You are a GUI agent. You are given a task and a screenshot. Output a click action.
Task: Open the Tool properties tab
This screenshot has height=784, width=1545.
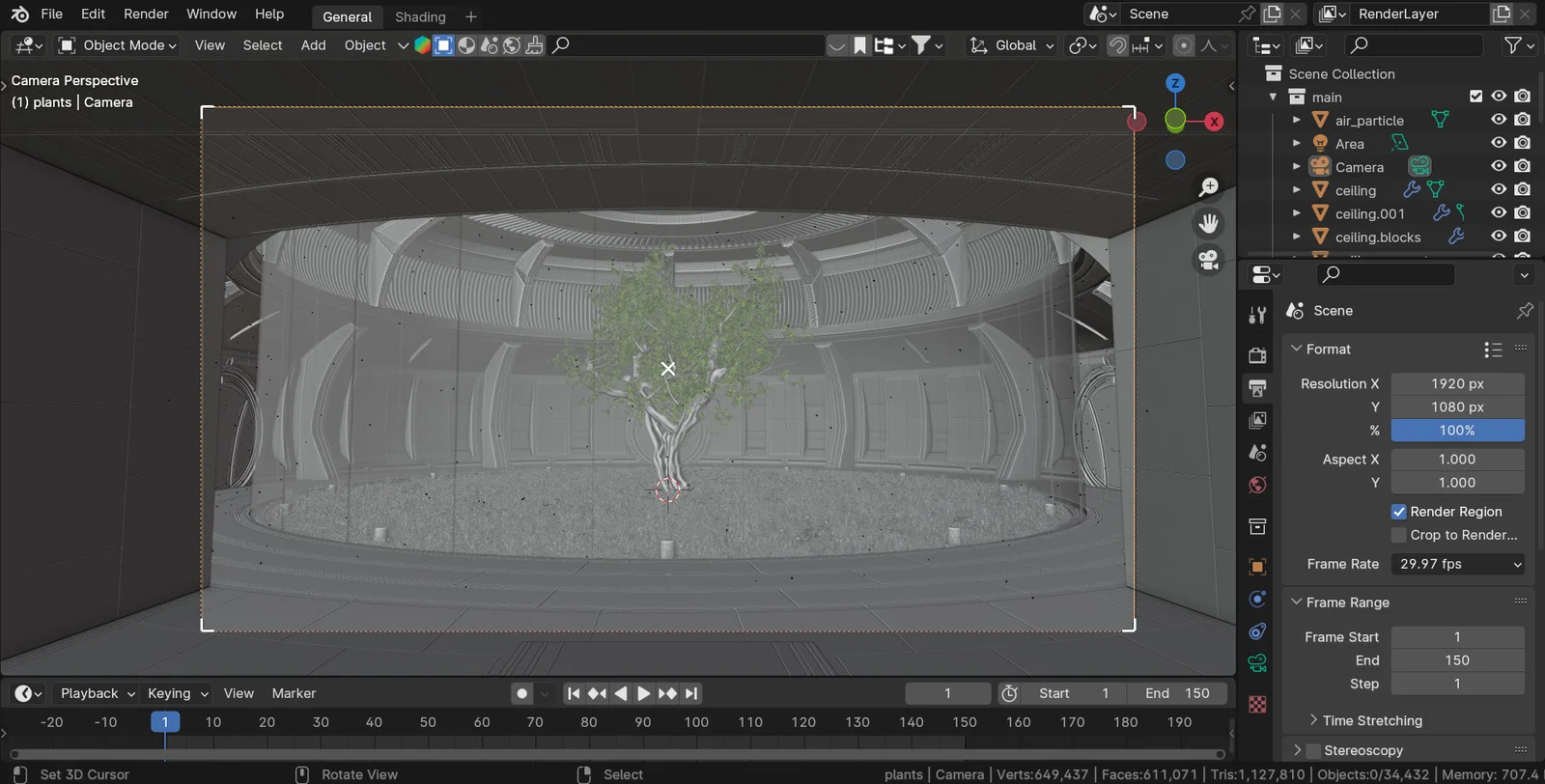pyautogui.click(x=1257, y=315)
